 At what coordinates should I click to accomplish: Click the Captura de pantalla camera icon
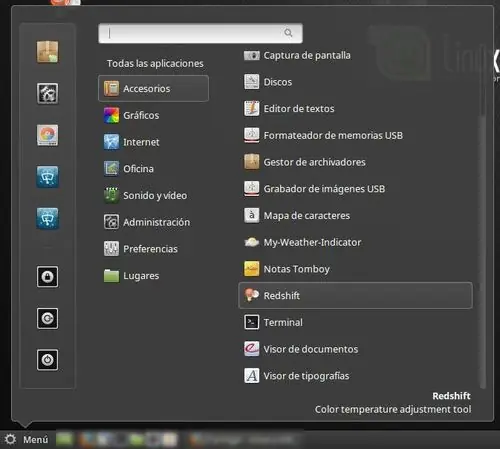click(252, 55)
